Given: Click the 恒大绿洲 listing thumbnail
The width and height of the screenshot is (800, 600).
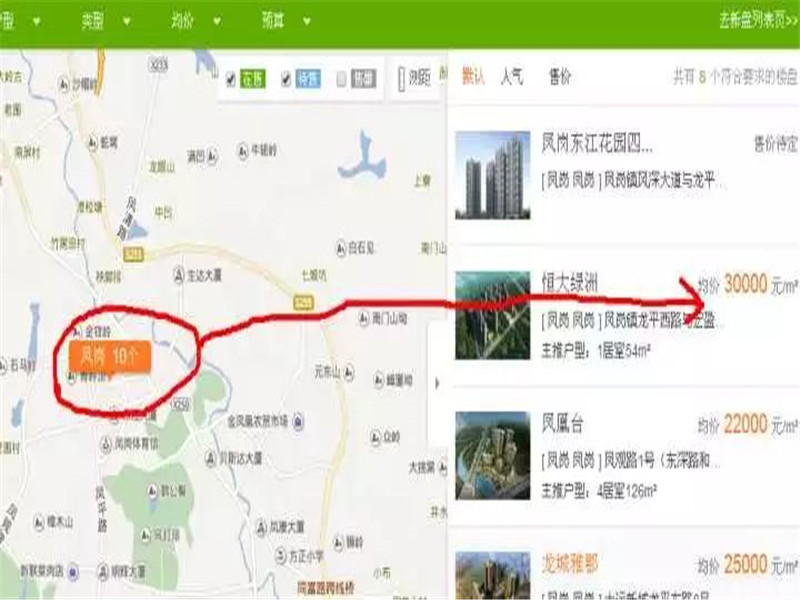Looking at the screenshot, I should pyautogui.click(x=492, y=315).
